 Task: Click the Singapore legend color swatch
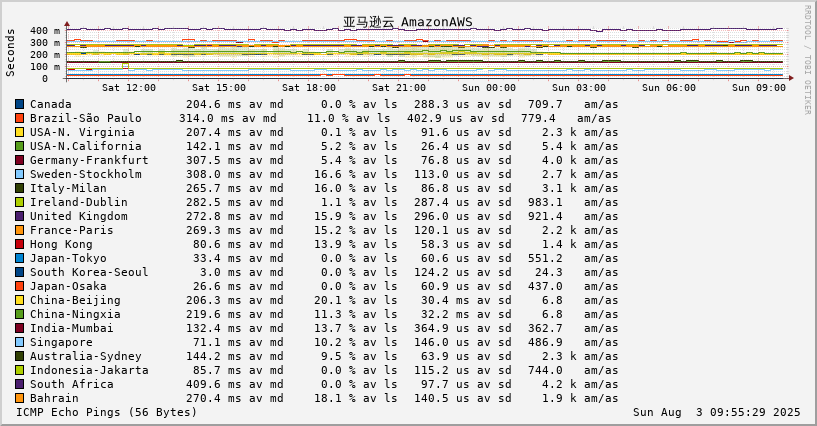click(20, 342)
